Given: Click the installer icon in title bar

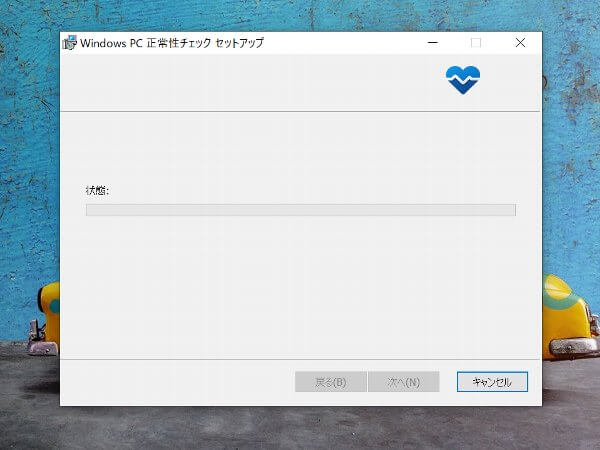Looking at the screenshot, I should 70,42.
